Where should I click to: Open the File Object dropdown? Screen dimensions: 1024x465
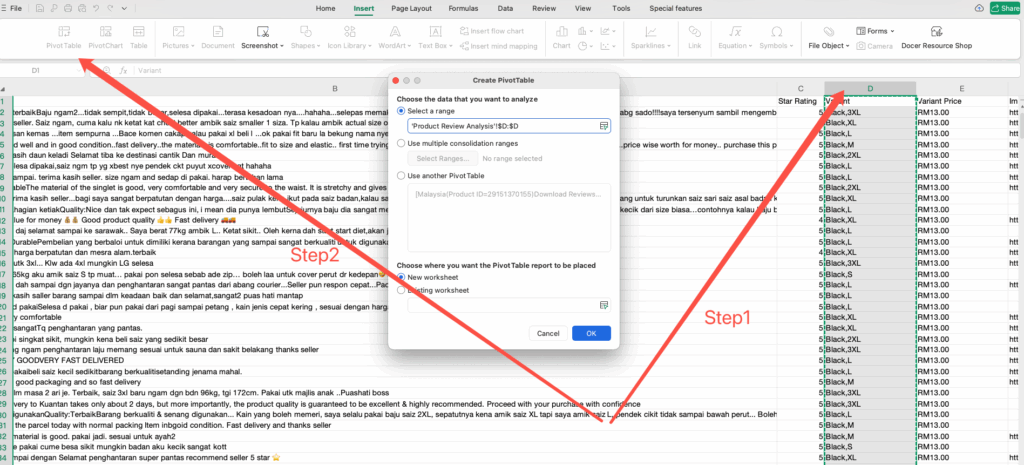(829, 46)
